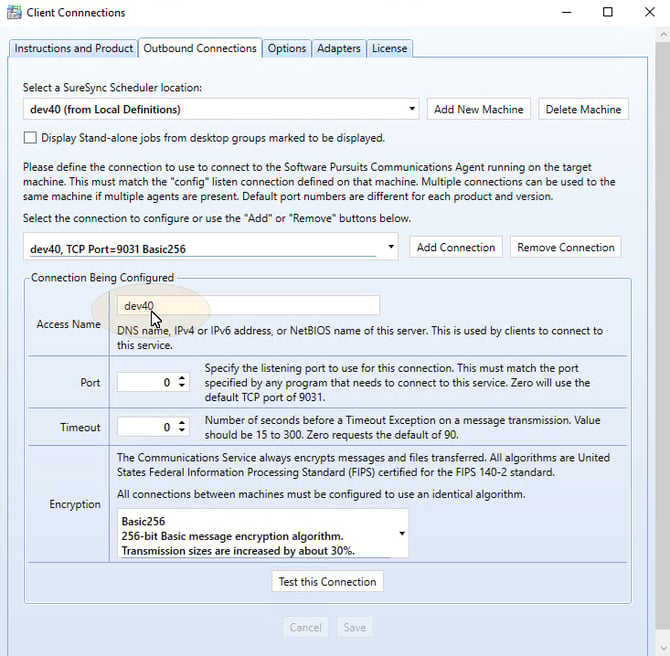
Task: Enable Display Stand-alone jobs checkbox
Action: pos(30,138)
